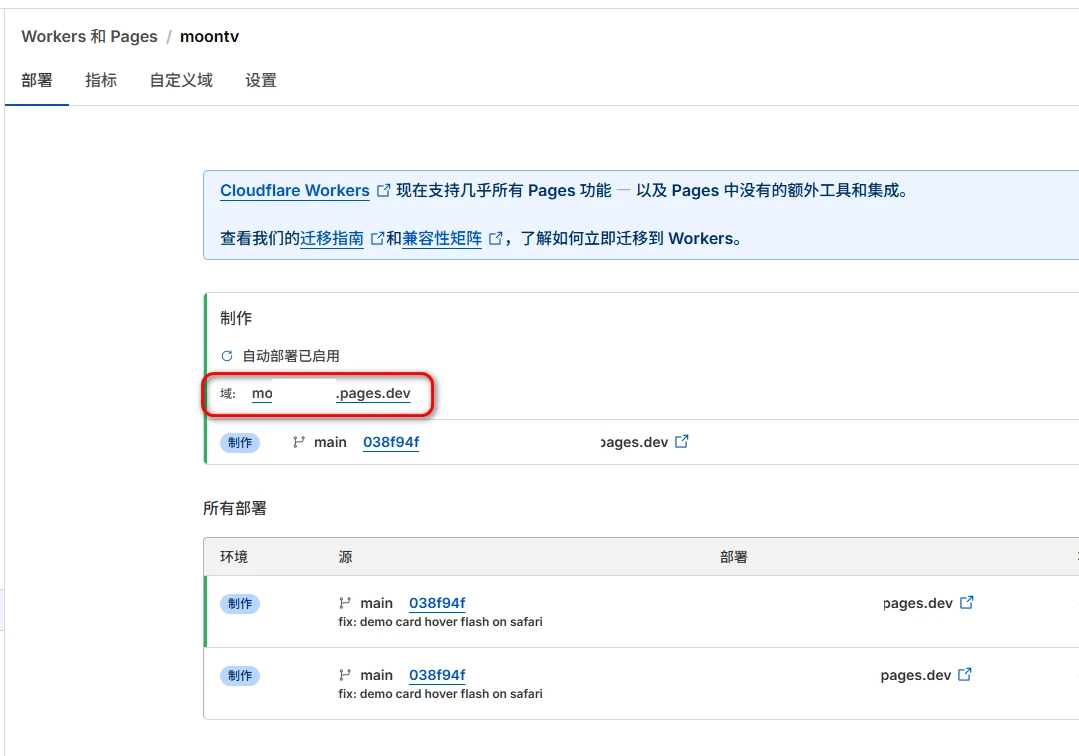Viewport: 1079px width, 756px height.
Task: Click external-link icon in the 制作 card
Action: click(682, 442)
